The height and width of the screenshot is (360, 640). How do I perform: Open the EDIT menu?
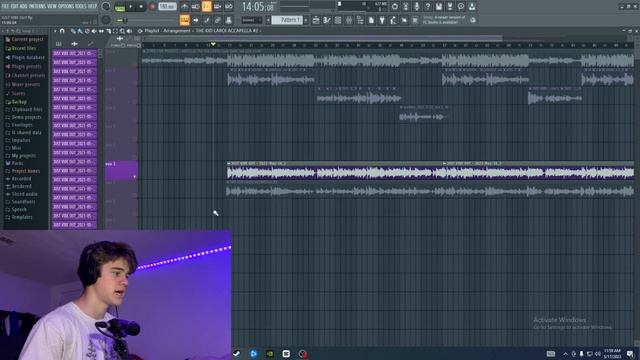(x=14, y=7)
